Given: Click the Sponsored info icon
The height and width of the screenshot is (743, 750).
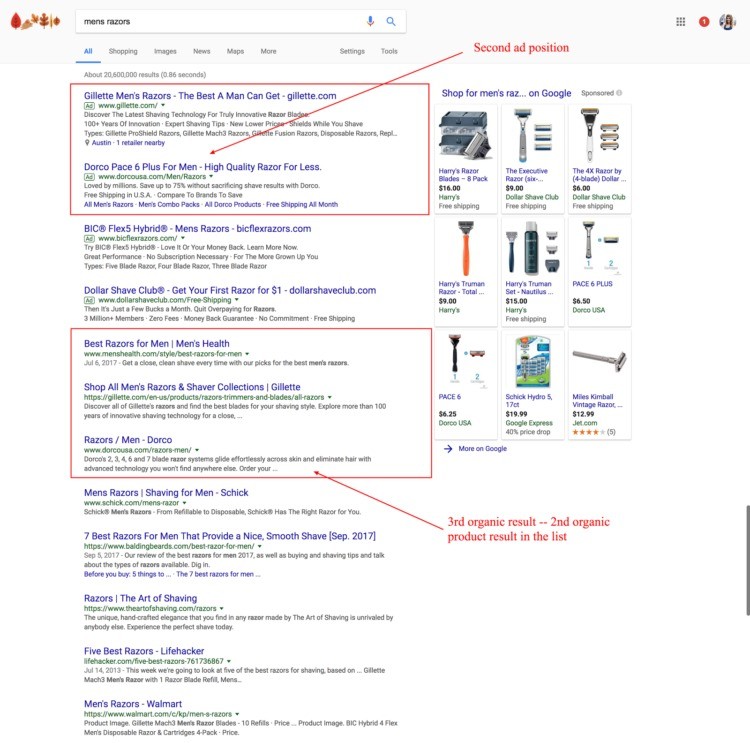Looking at the screenshot, I should coord(619,93).
